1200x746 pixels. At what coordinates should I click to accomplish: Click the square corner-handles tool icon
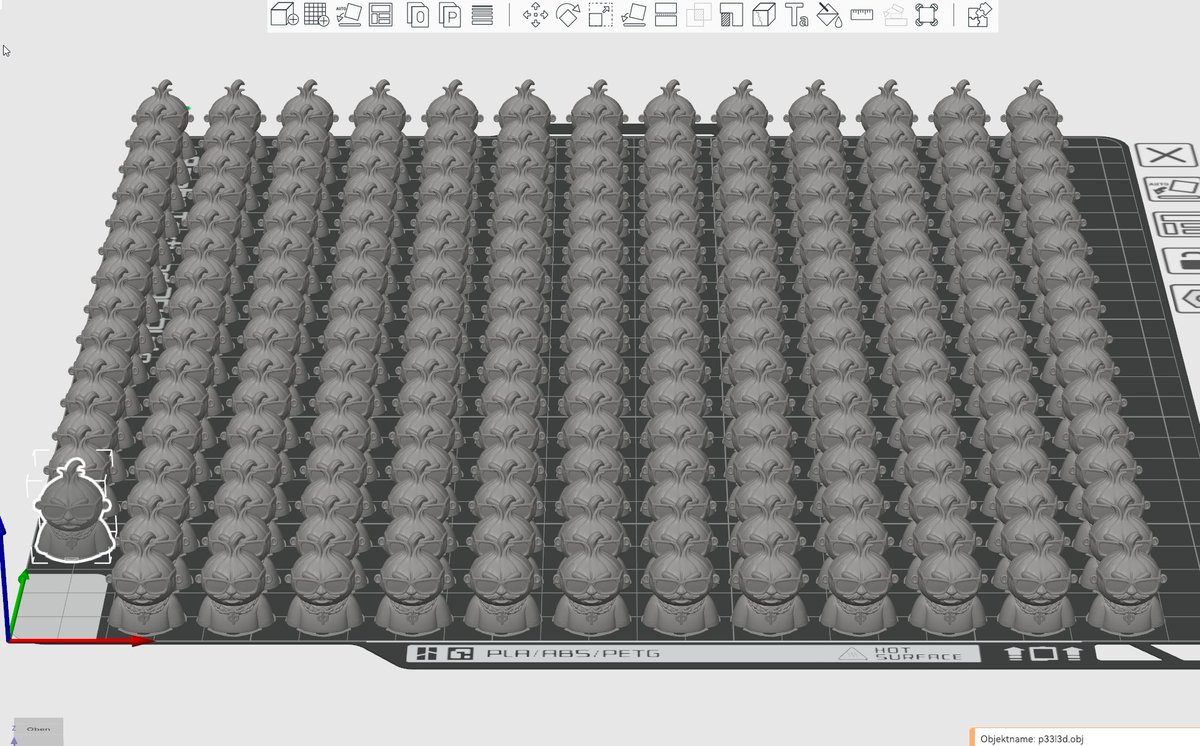pyautogui.click(x=927, y=15)
